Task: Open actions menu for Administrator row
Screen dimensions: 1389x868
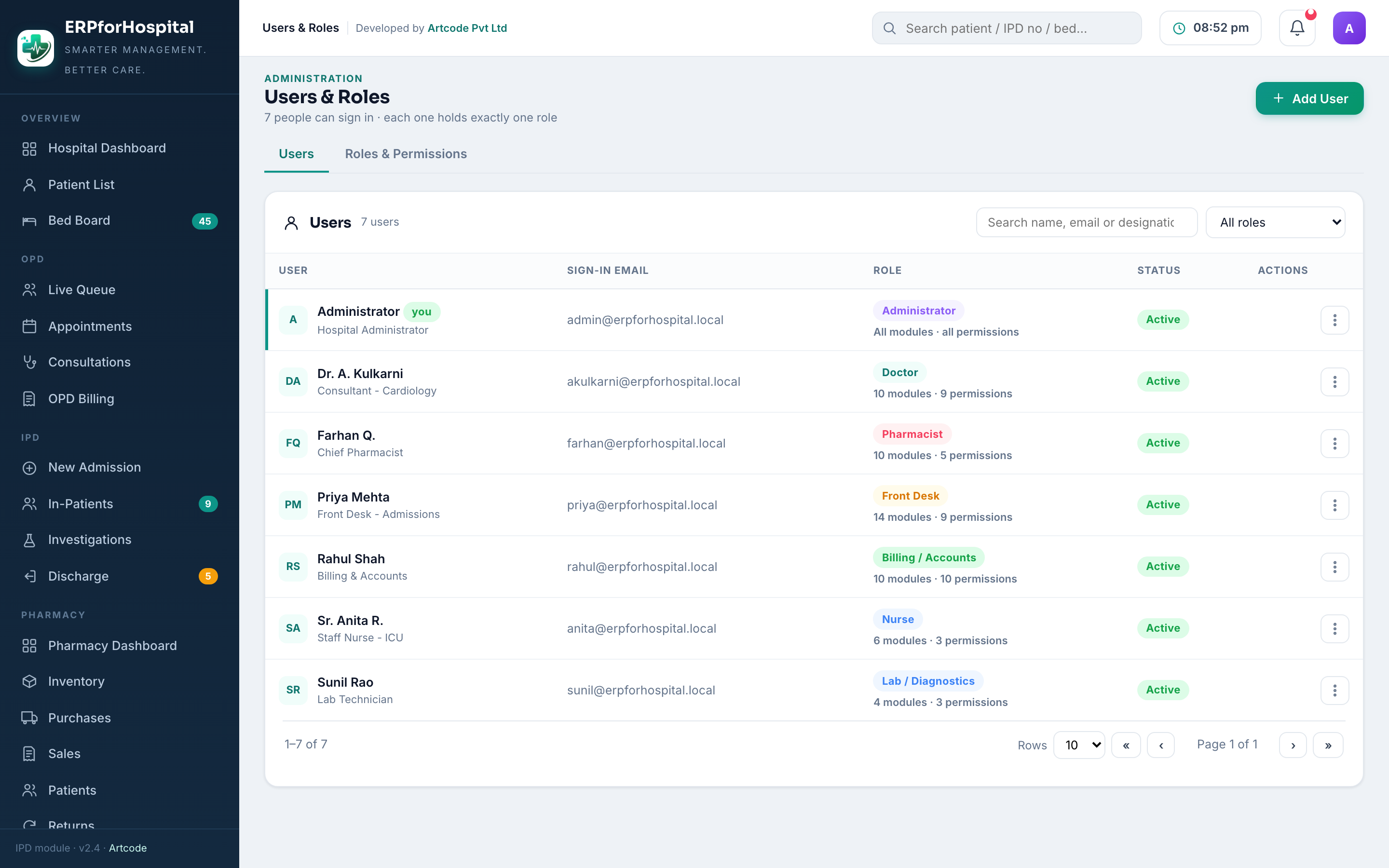Action: (x=1335, y=320)
